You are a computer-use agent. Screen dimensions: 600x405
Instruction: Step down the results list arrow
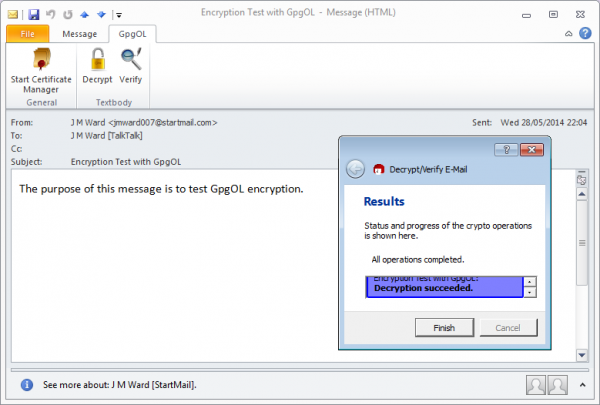pos(530,292)
